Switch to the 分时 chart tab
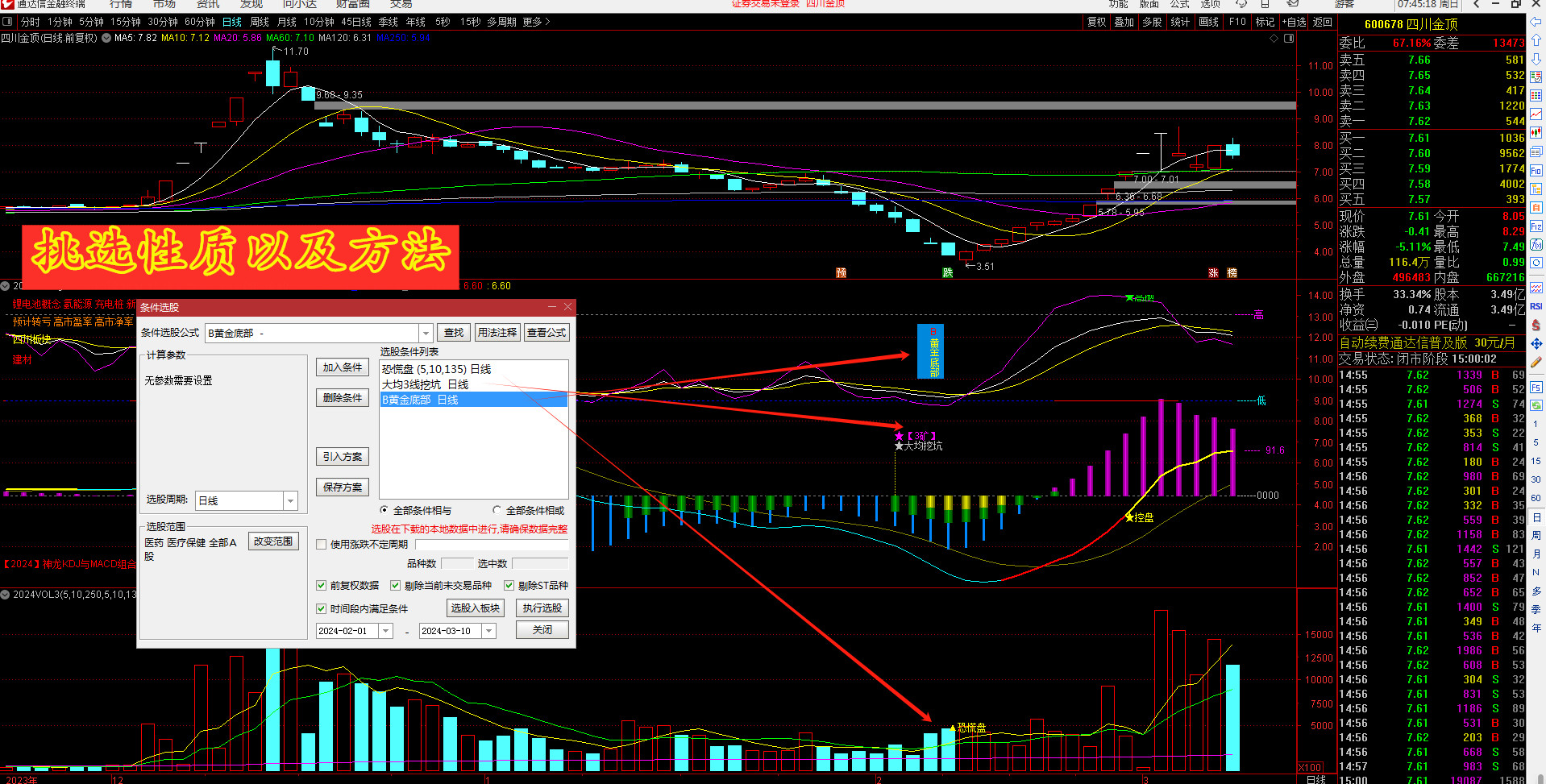Screen dimensions: 1546x784 [30, 22]
